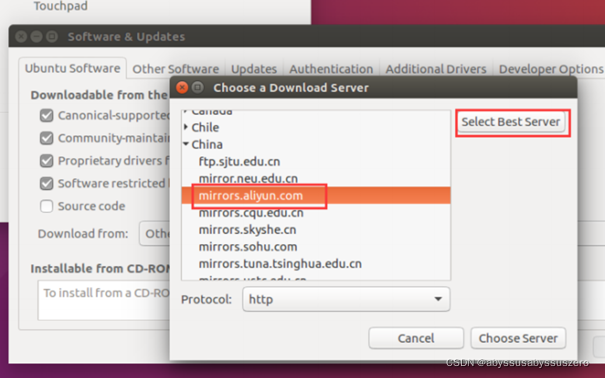Viewport: 605px width, 378px height.
Task: Close the Software & Updates window
Action: click(x=21, y=37)
